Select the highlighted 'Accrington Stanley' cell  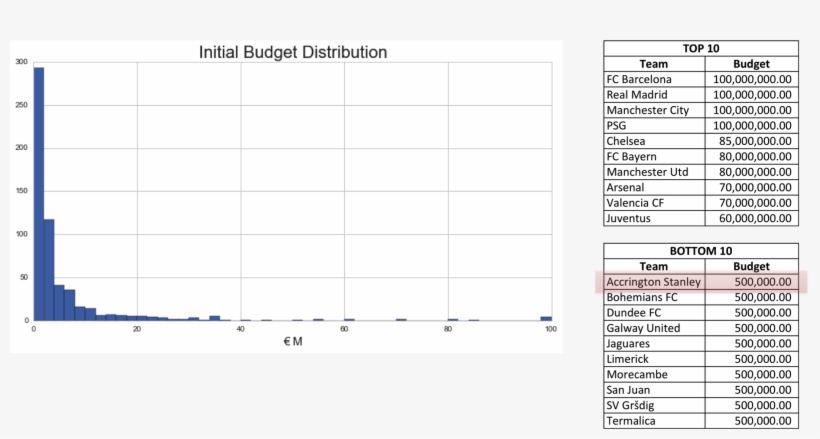tap(654, 282)
